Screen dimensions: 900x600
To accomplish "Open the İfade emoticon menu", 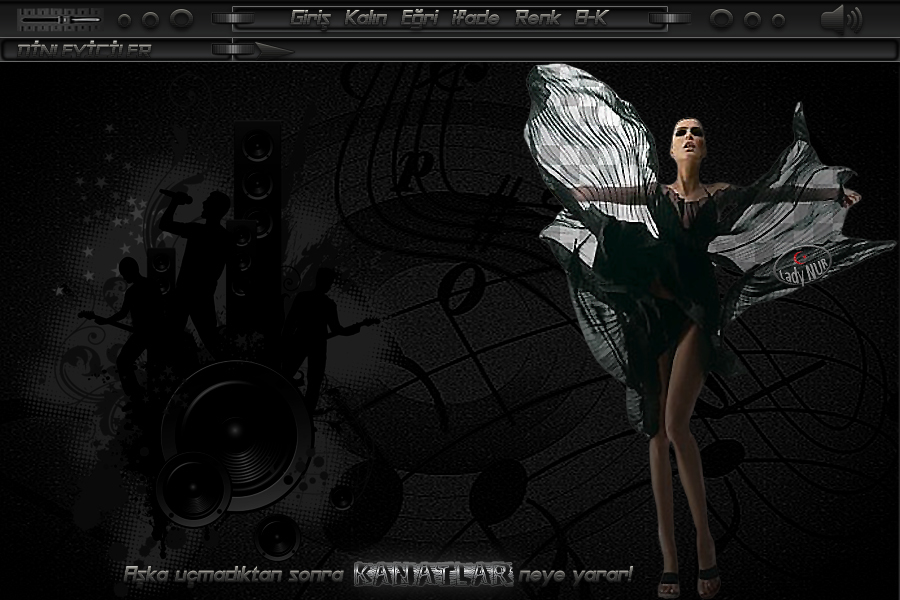I will tap(475, 18).
